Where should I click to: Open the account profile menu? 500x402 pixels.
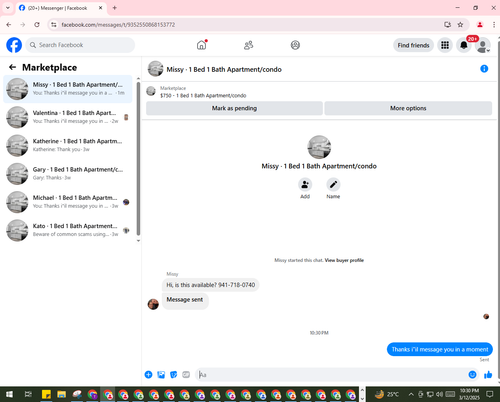(483, 45)
